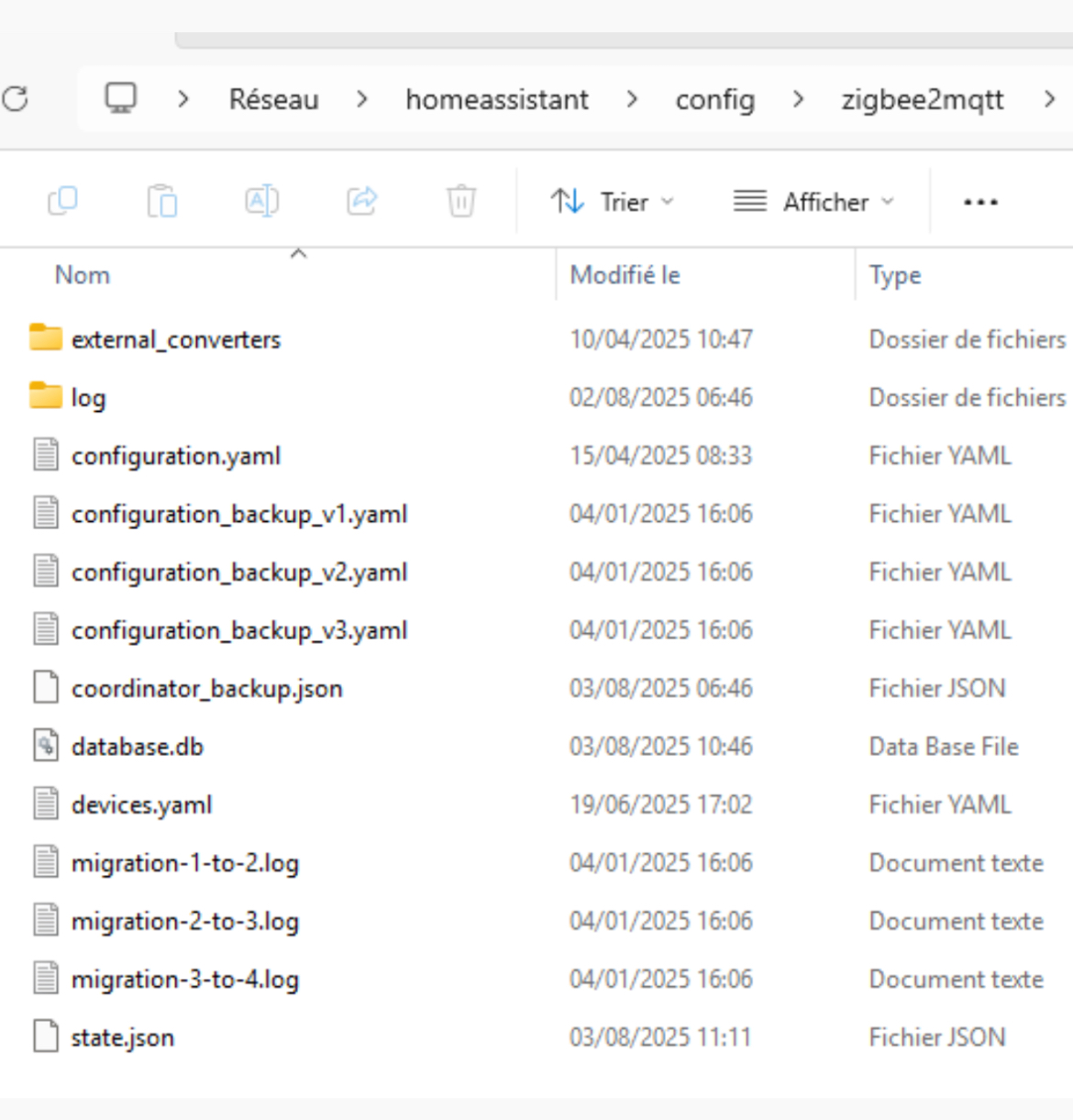The image size is (1073, 1120).
Task: Select file name migration-1-to-2.log
Action: [x=185, y=863]
